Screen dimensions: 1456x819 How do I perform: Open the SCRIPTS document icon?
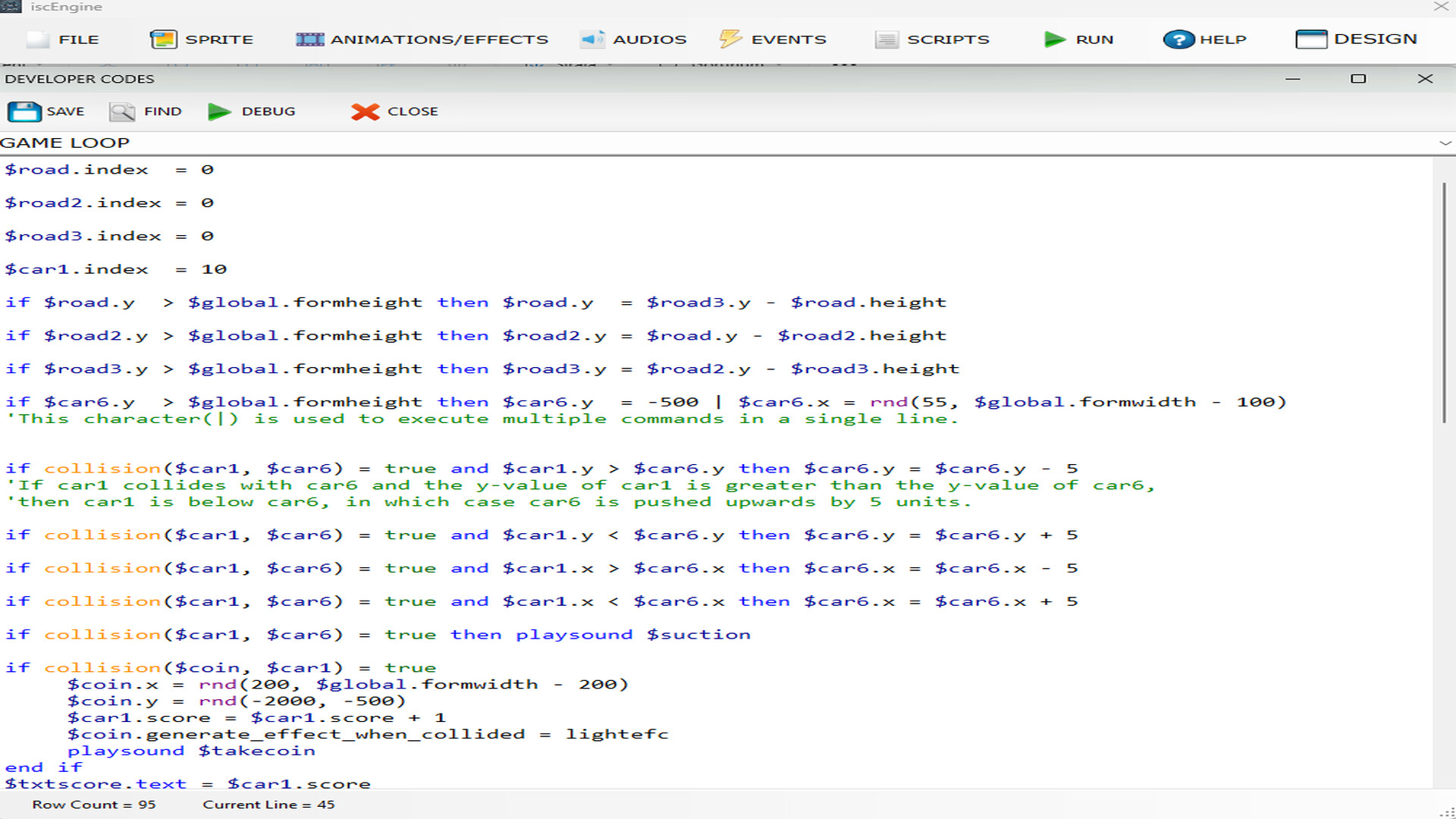pos(886,39)
